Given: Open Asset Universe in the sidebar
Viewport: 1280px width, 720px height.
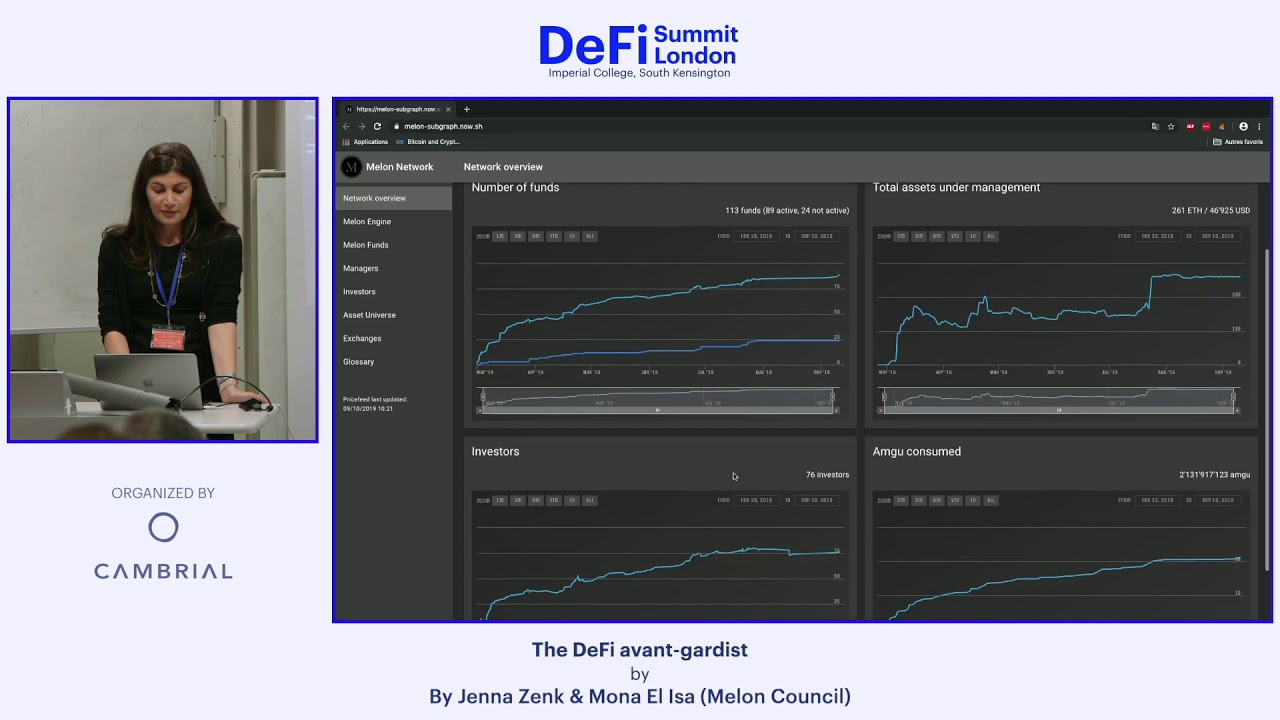Looking at the screenshot, I should [x=394, y=315].
